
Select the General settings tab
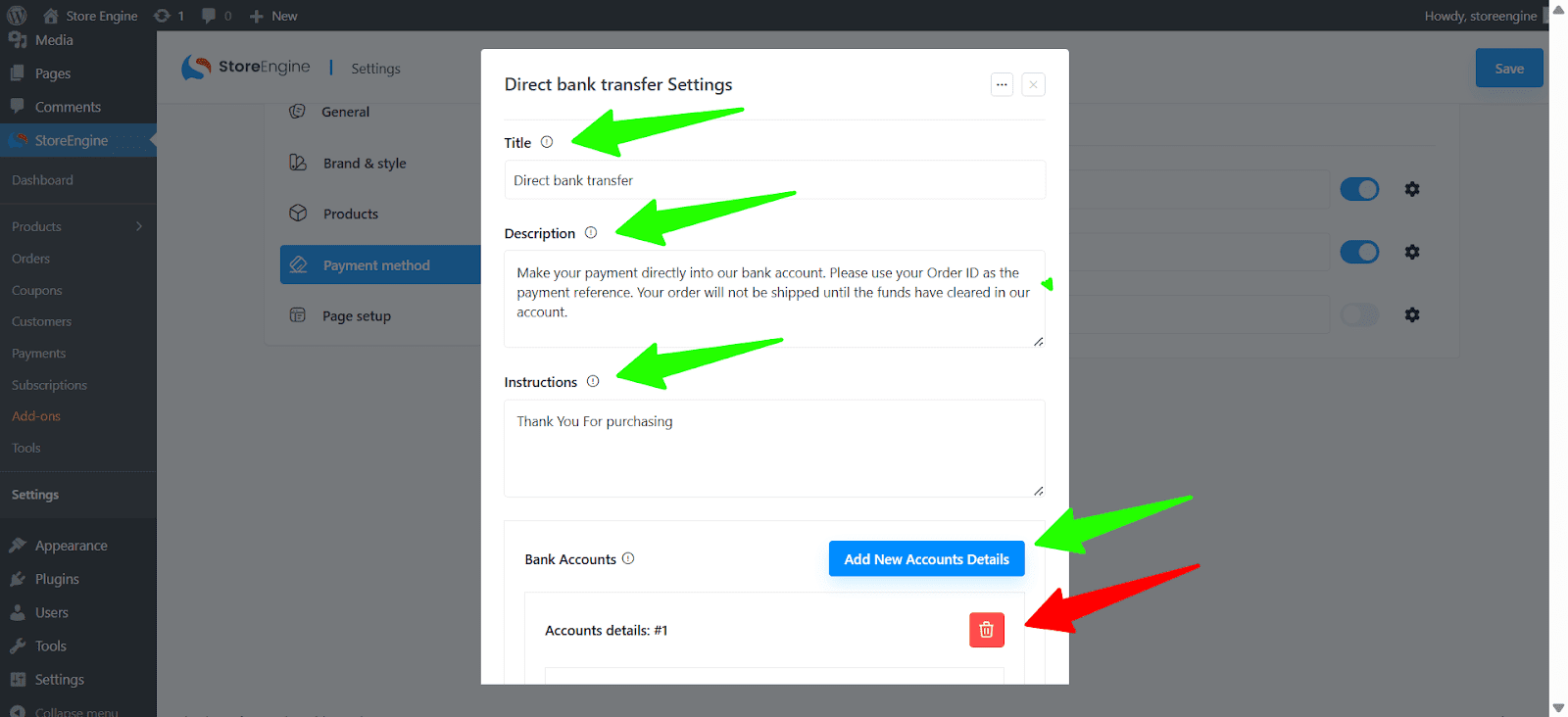point(345,112)
